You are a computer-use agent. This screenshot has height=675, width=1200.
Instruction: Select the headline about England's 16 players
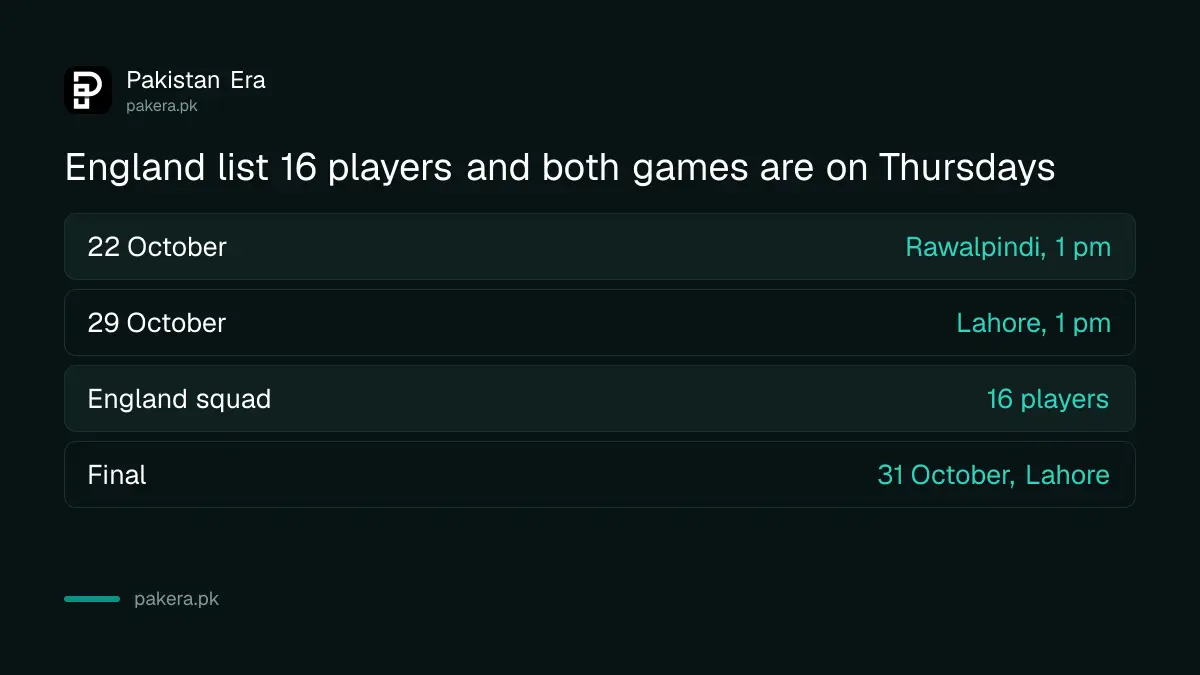tap(560, 168)
